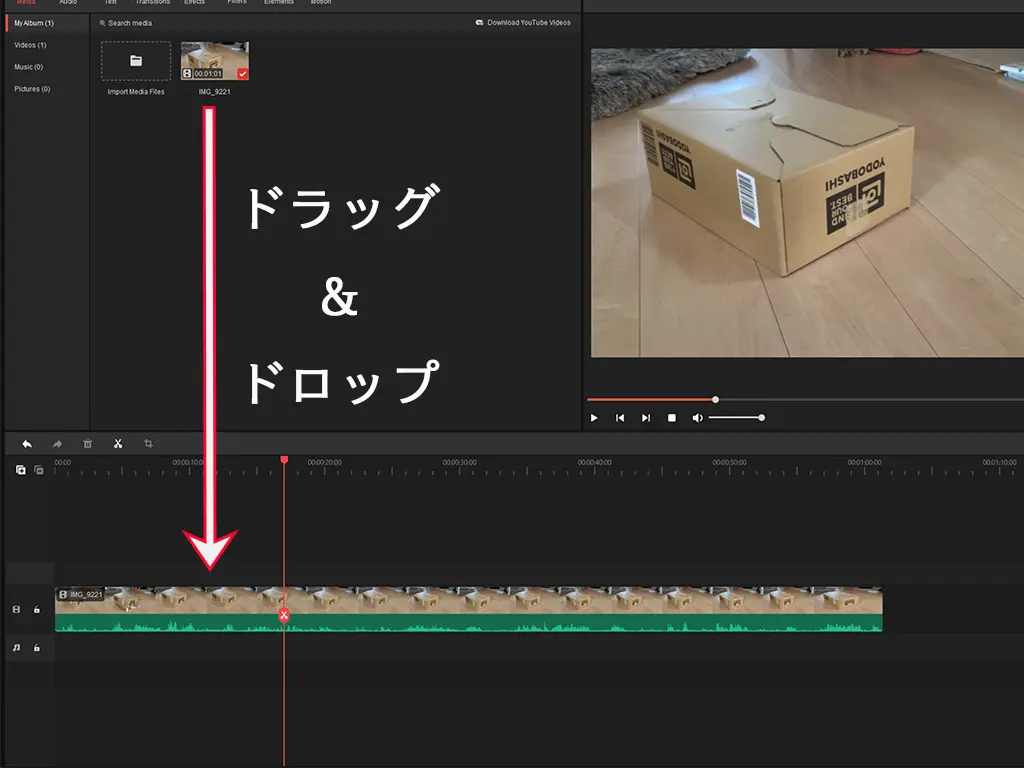
Task: Click the 00:01:00:00 mark on the ruler
Action: point(865,462)
